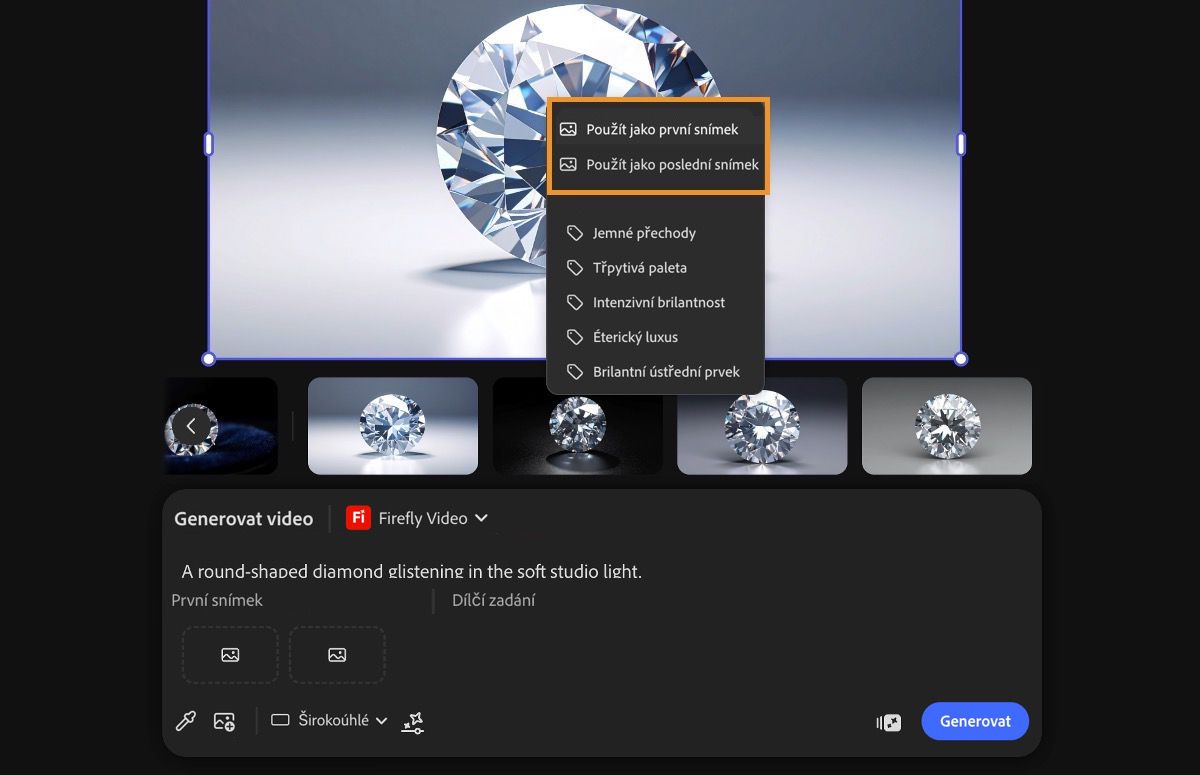The width and height of the screenshot is (1200, 775).
Task: Select the video settings sparkle slider icon
Action: point(411,721)
